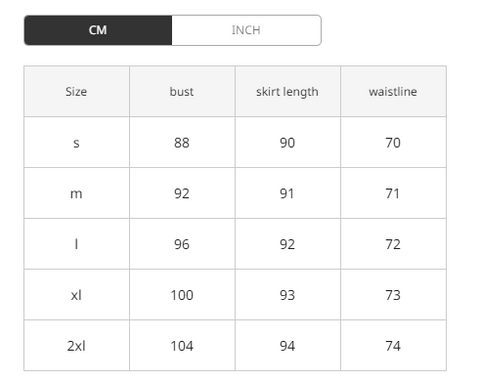
Task: Click bust value 96 for size l
Action: click(x=182, y=244)
